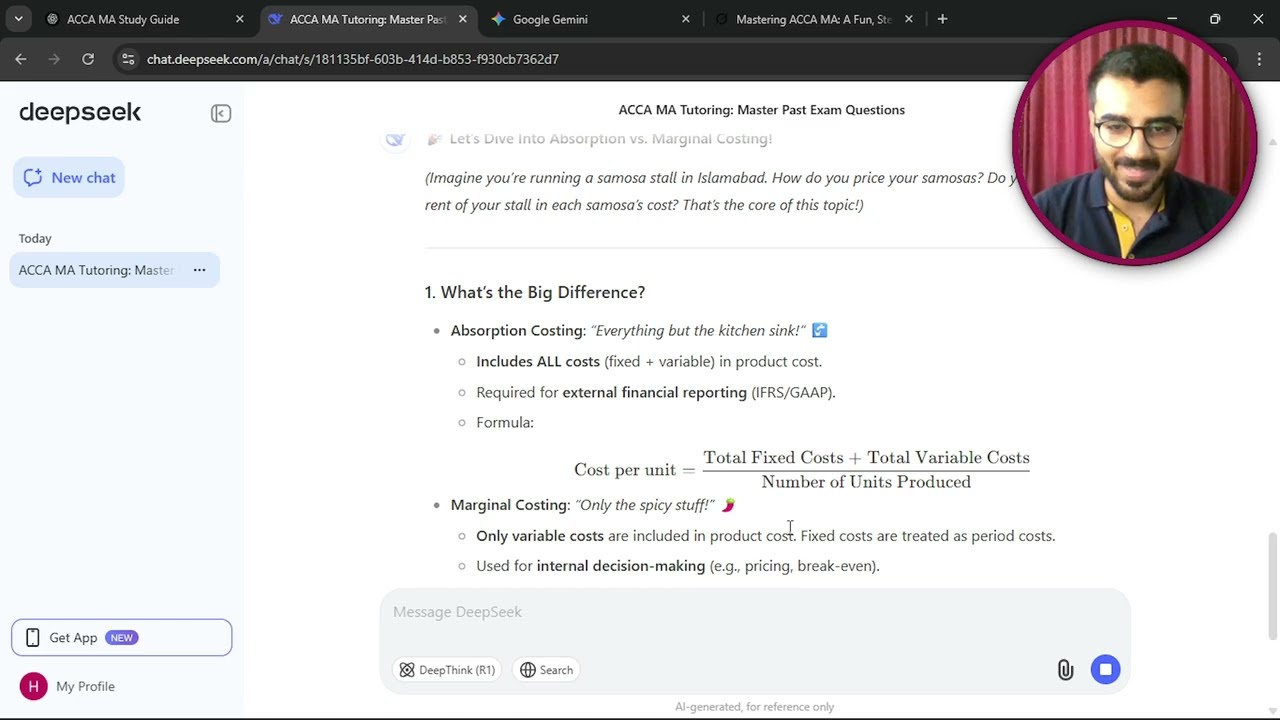Click "internal decision-making" text

coord(620,566)
